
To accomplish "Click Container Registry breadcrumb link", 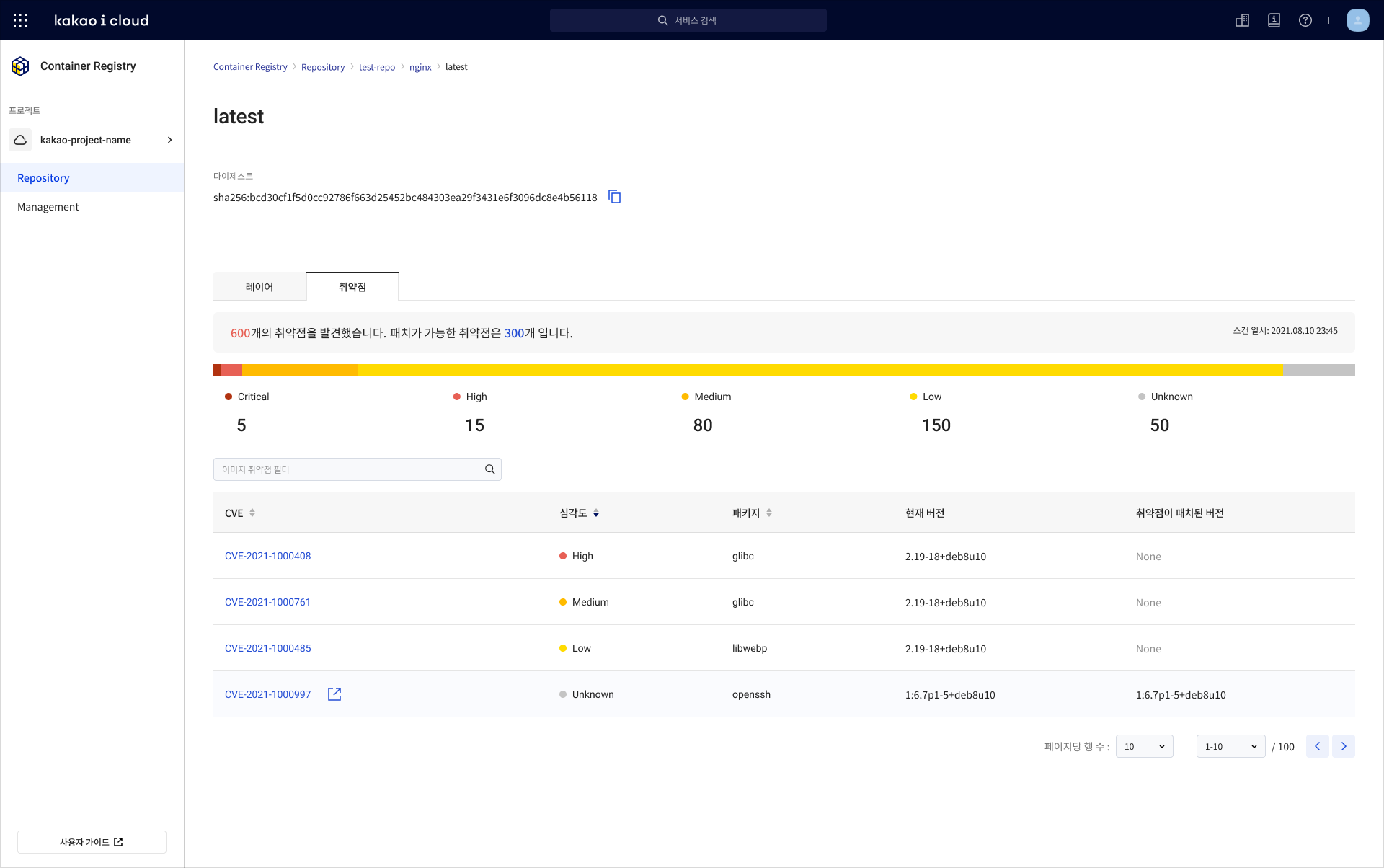I will tap(250, 67).
